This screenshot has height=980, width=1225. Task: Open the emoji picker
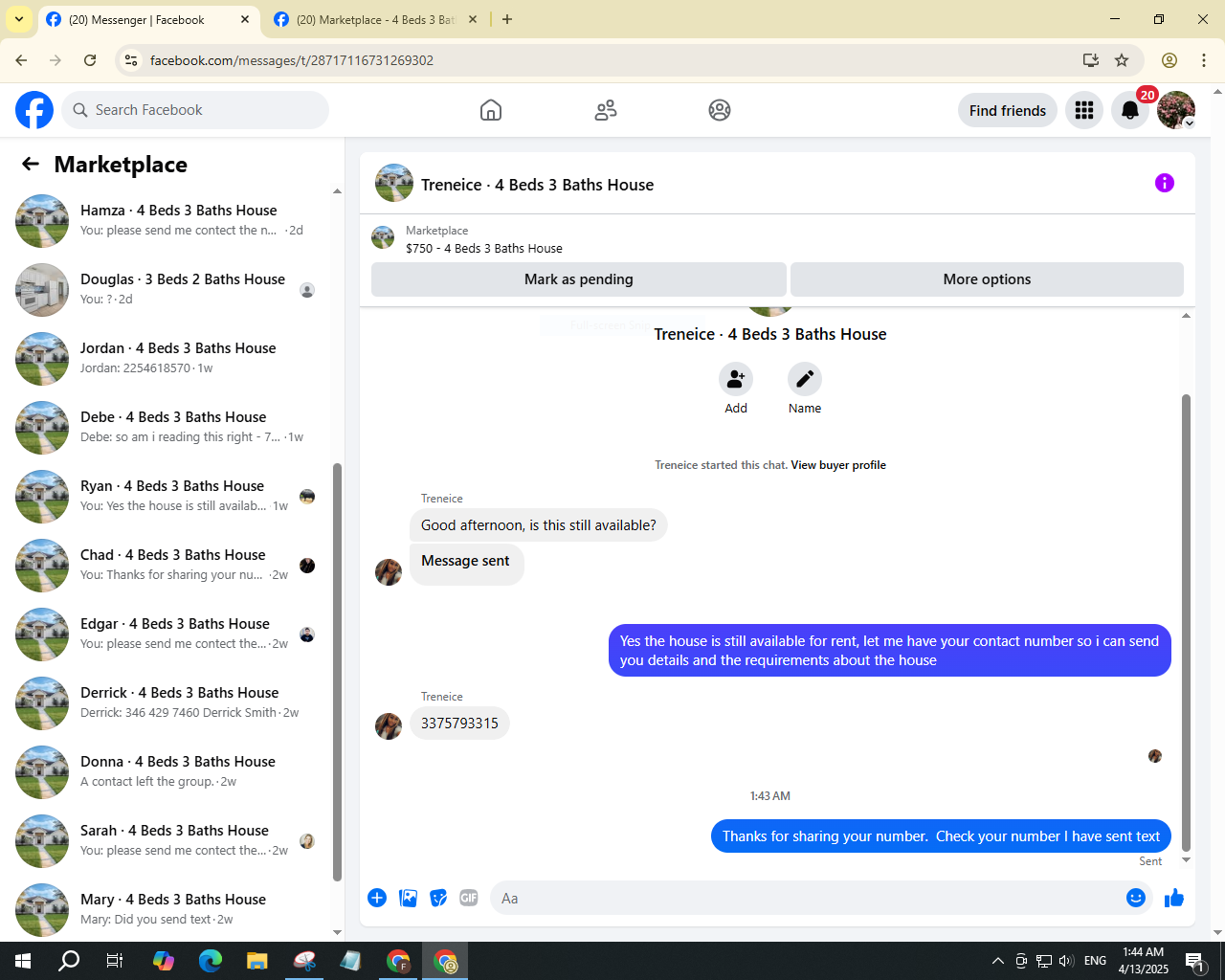coord(1136,898)
